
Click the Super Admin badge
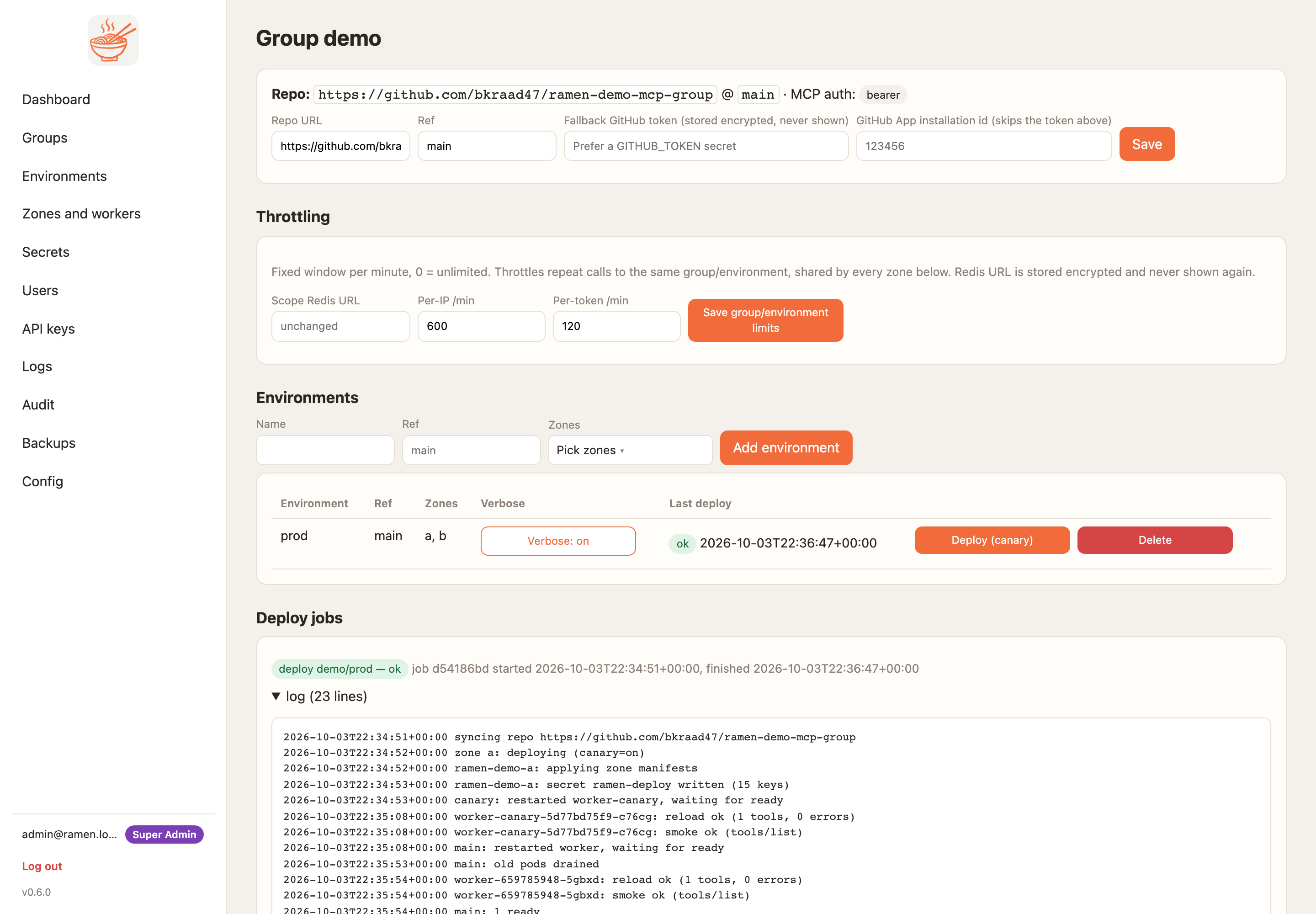point(164,834)
